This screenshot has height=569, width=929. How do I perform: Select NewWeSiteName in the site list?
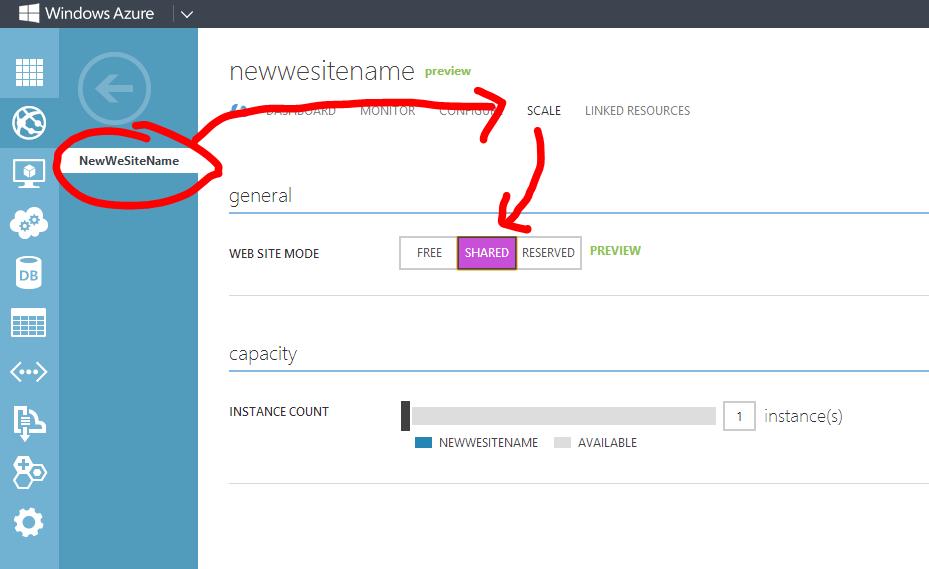(x=129, y=161)
